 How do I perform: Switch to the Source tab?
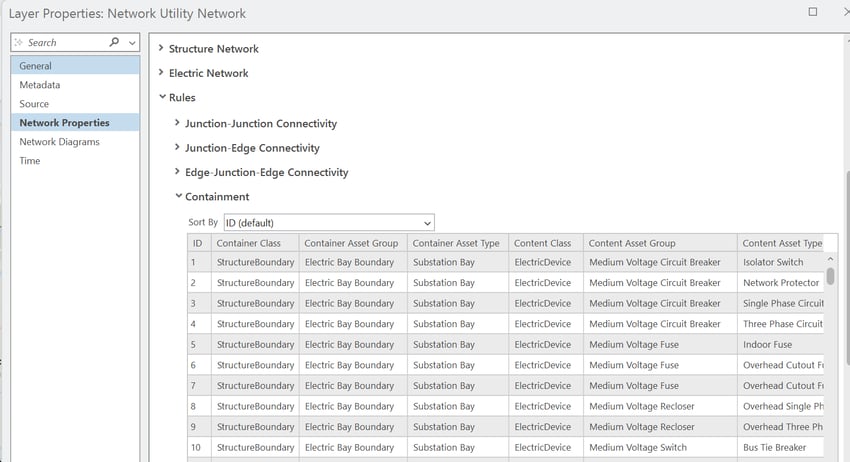pyautogui.click(x=34, y=104)
